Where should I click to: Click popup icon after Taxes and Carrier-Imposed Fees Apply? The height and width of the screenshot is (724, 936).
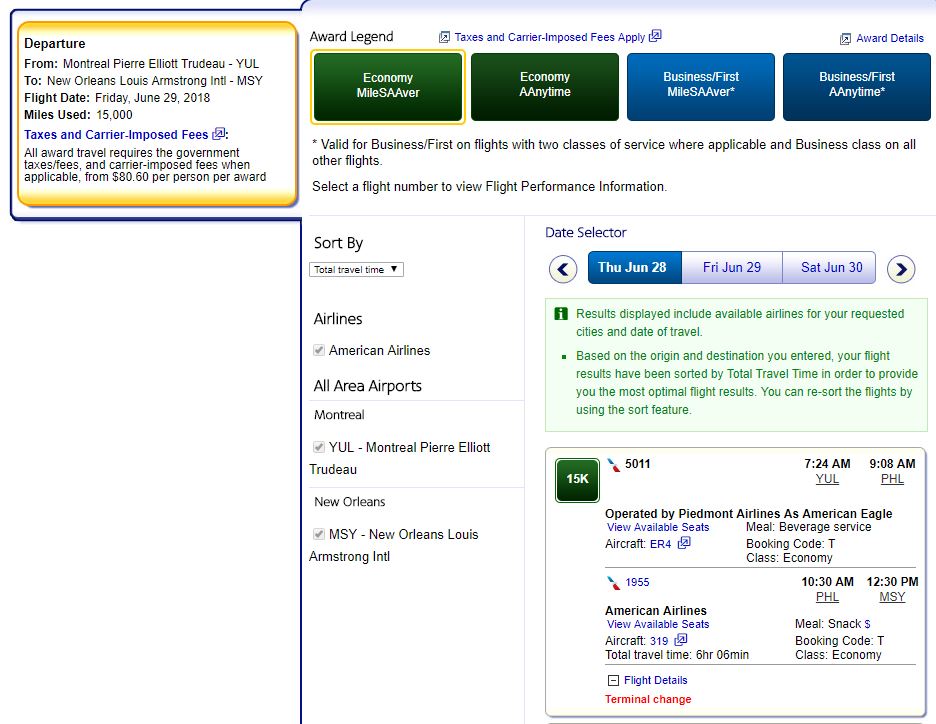655,36
